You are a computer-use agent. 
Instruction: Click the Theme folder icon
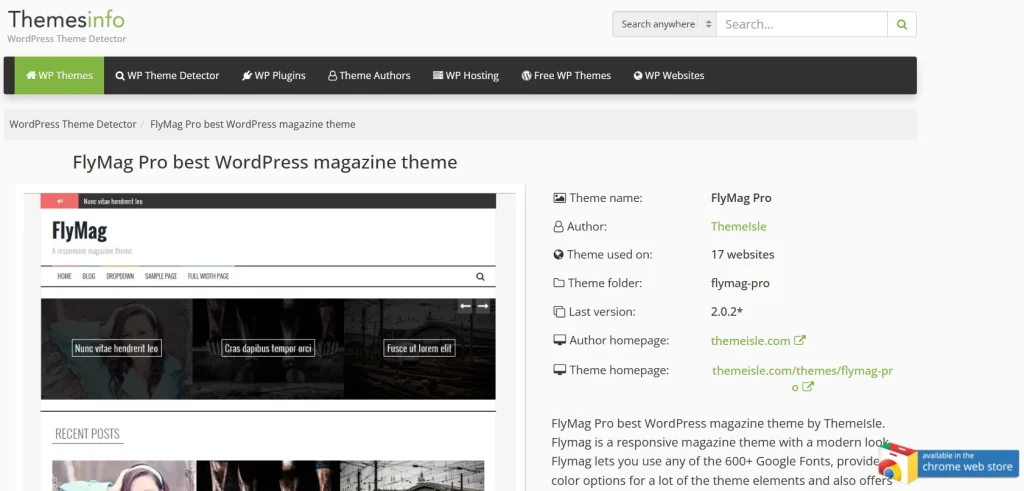coord(558,283)
